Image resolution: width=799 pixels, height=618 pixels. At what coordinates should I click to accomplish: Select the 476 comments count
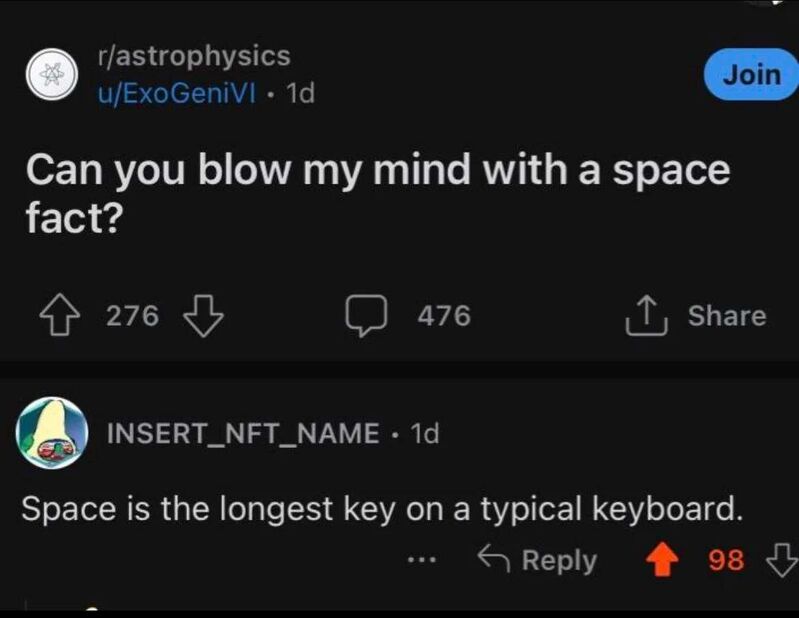click(444, 315)
